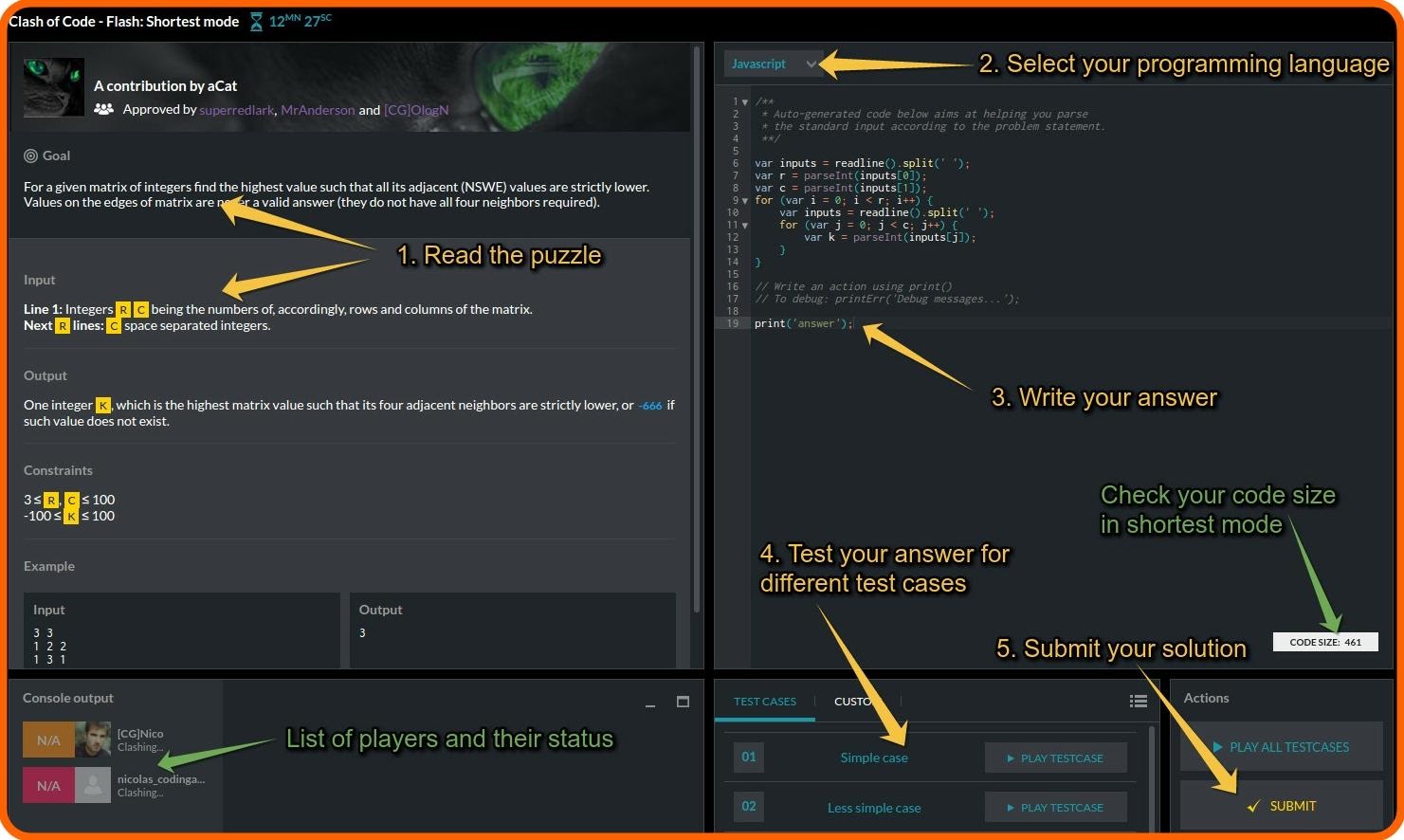This screenshot has width=1404, height=840.
Task: Play testcase for Simple case
Action: click(1056, 758)
